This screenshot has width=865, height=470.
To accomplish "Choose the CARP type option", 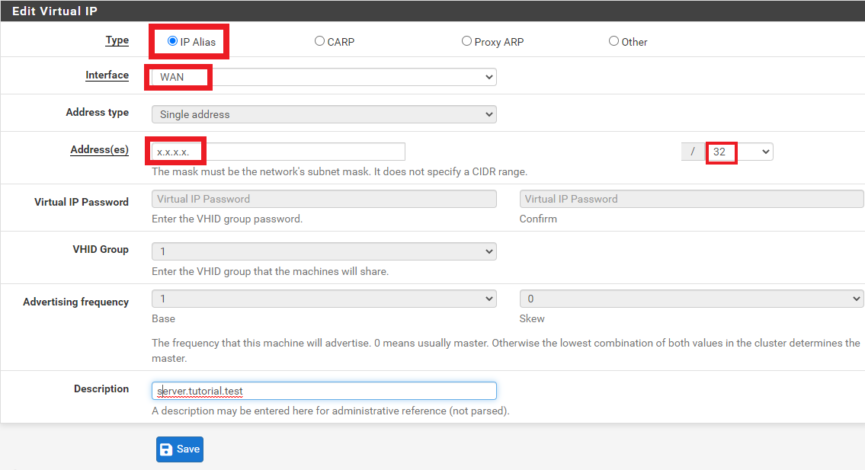I will point(319,41).
